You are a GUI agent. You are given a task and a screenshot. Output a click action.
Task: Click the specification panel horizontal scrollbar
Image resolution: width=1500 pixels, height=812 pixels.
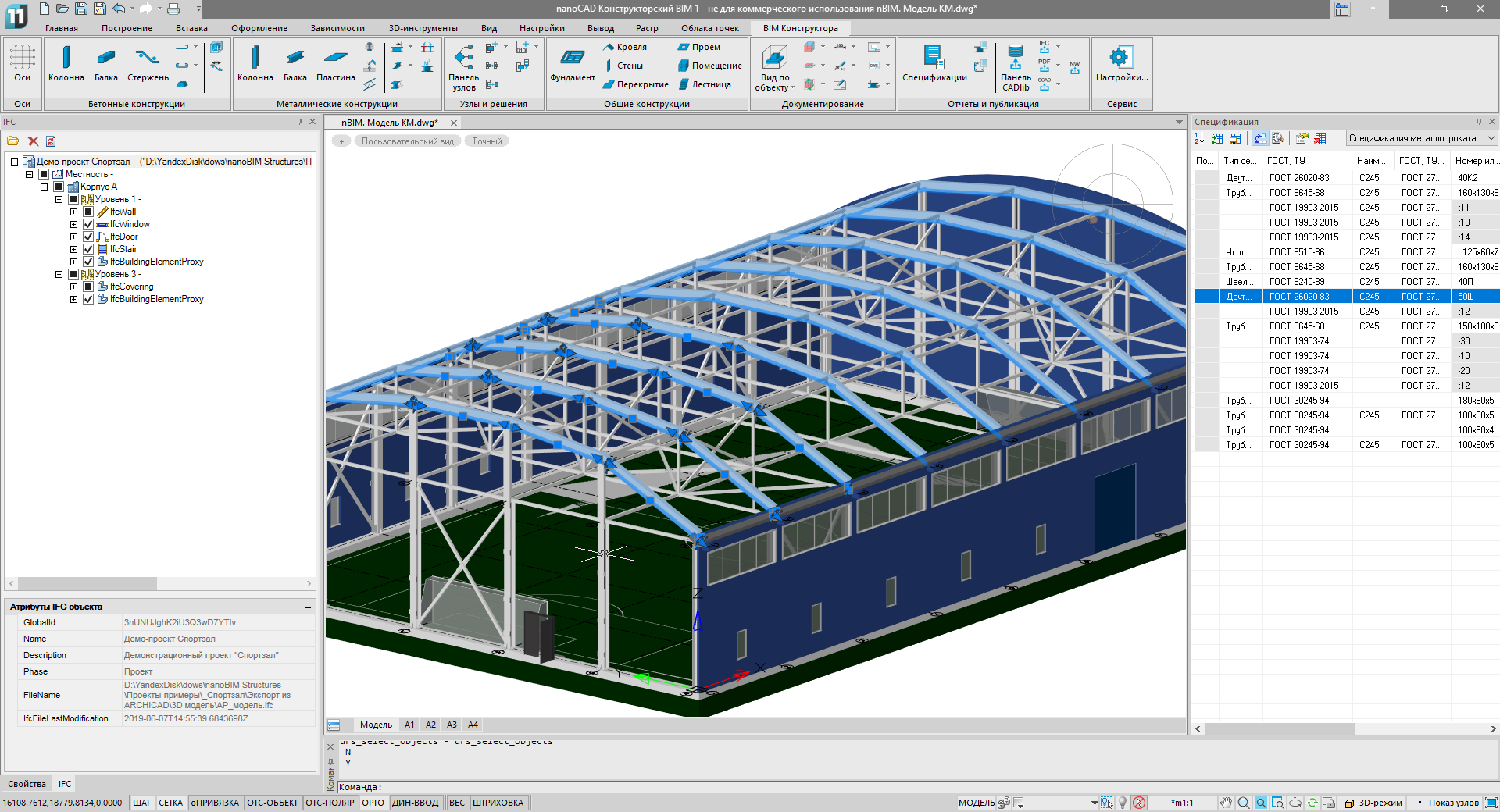[1344, 728]
